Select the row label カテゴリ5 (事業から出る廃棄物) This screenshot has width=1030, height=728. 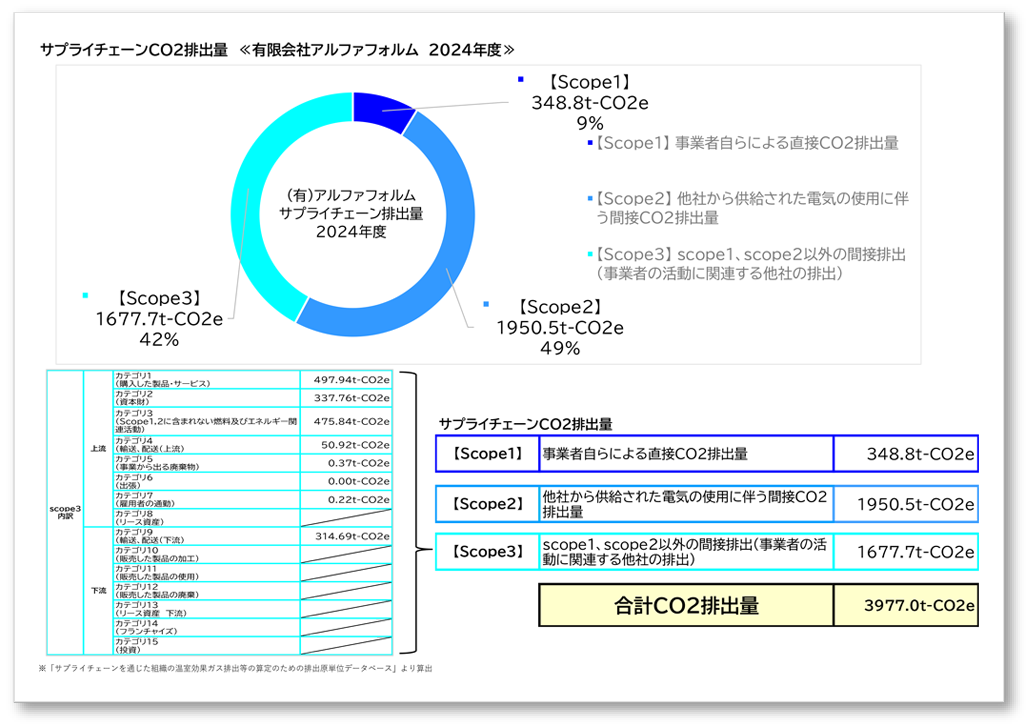click(206, 463)
